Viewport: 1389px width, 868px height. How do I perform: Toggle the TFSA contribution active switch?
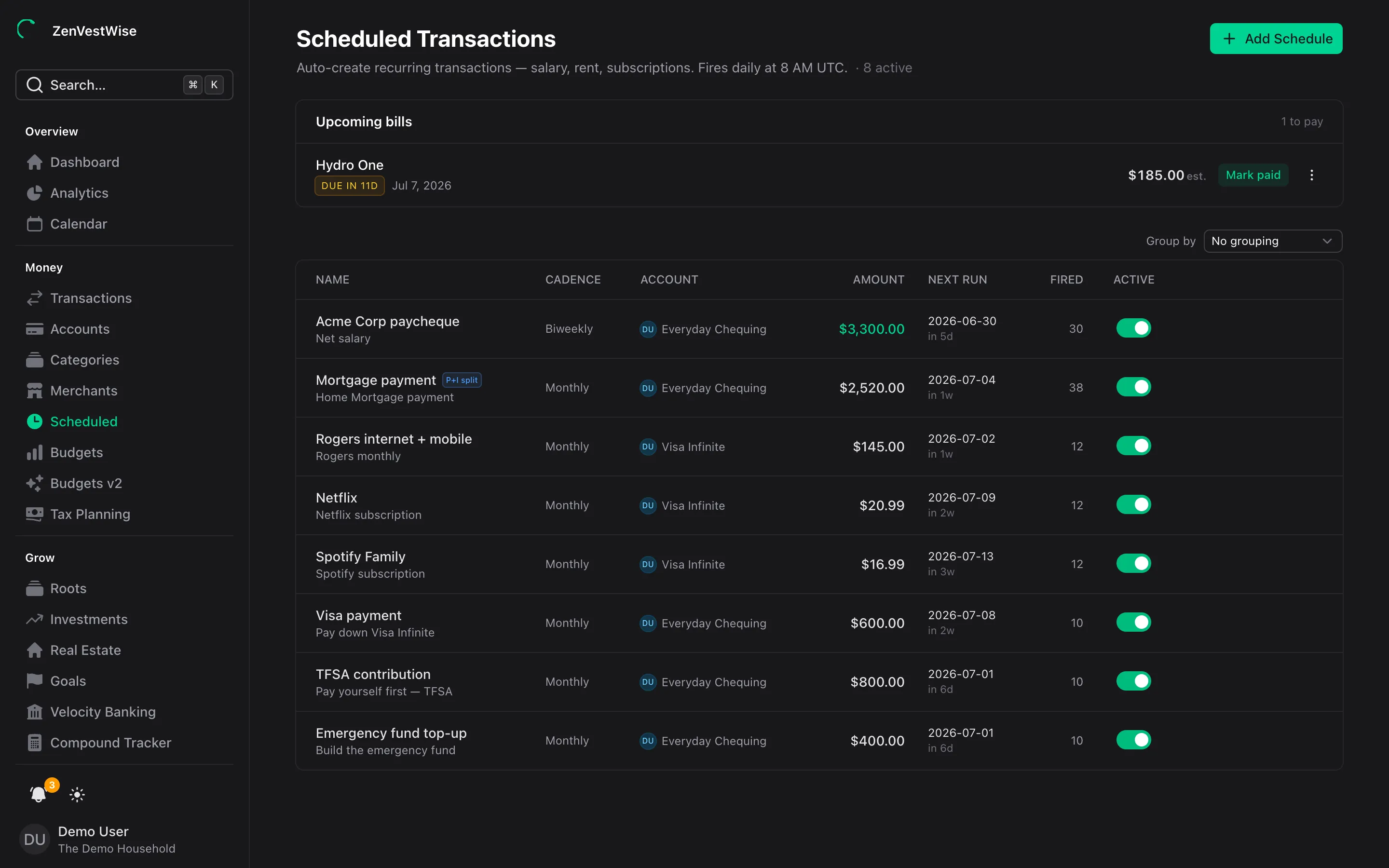tap(1133, 681)
